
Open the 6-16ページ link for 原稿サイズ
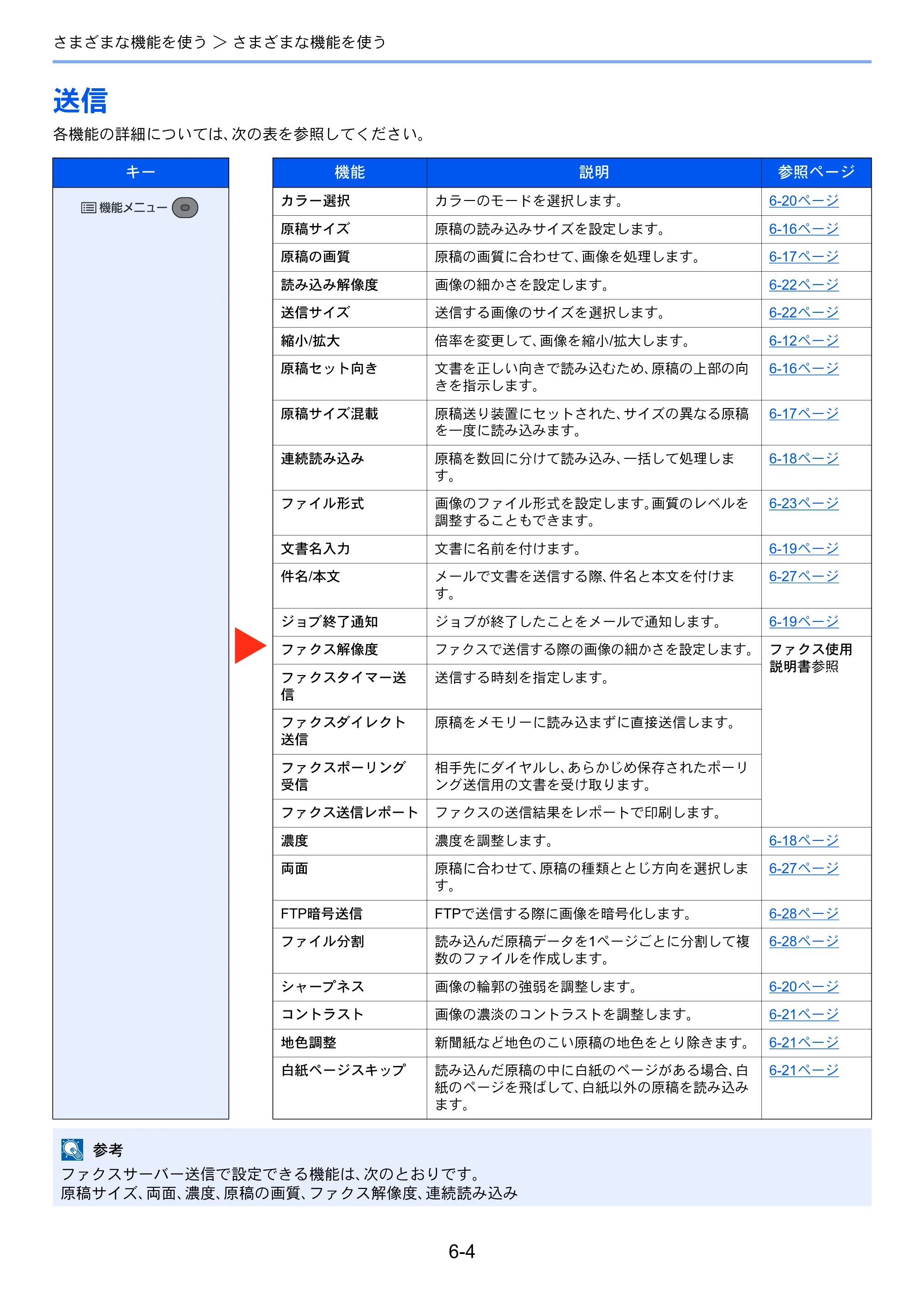(804, 229)
